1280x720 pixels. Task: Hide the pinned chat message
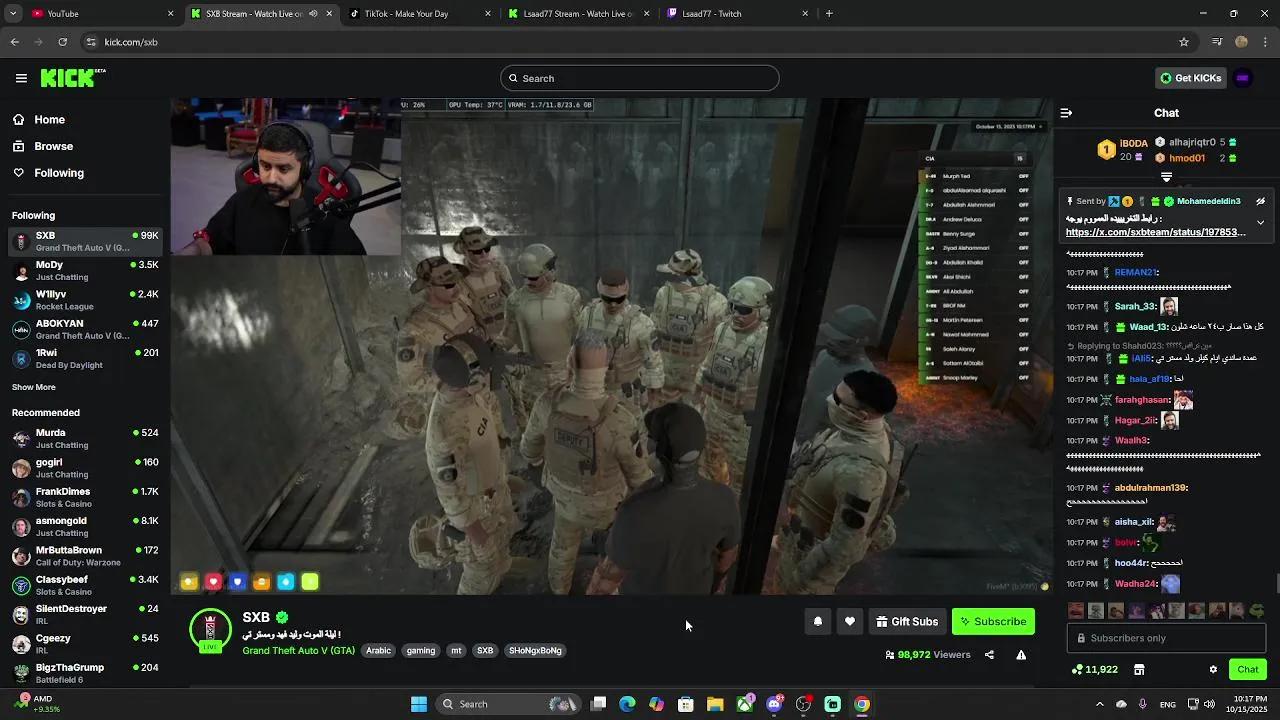[x=1260, y=201]
